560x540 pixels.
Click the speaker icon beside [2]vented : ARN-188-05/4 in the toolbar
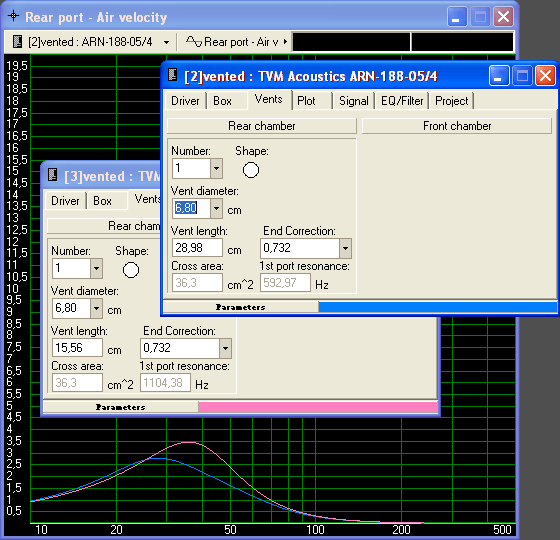pyautogui.click(x=17, y=41)
